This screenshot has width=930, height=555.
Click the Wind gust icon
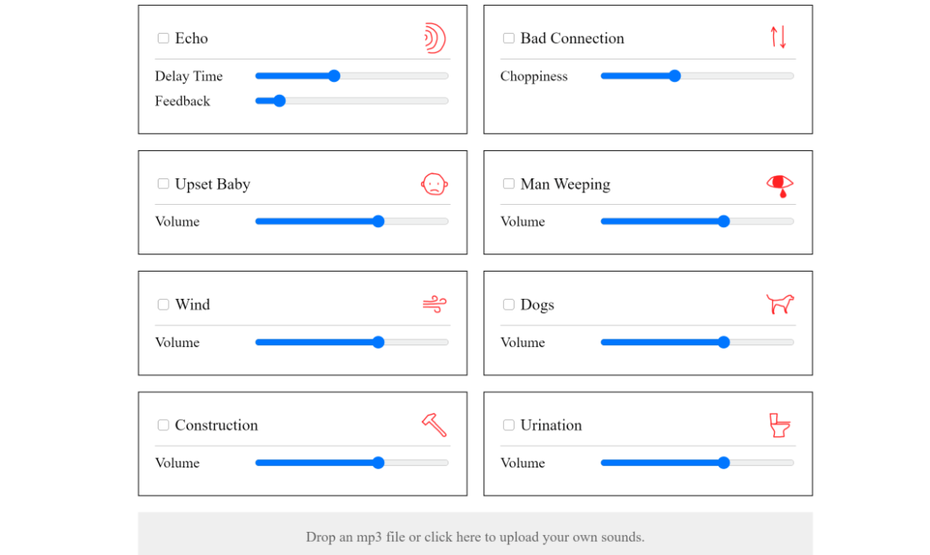click(435, 304)
